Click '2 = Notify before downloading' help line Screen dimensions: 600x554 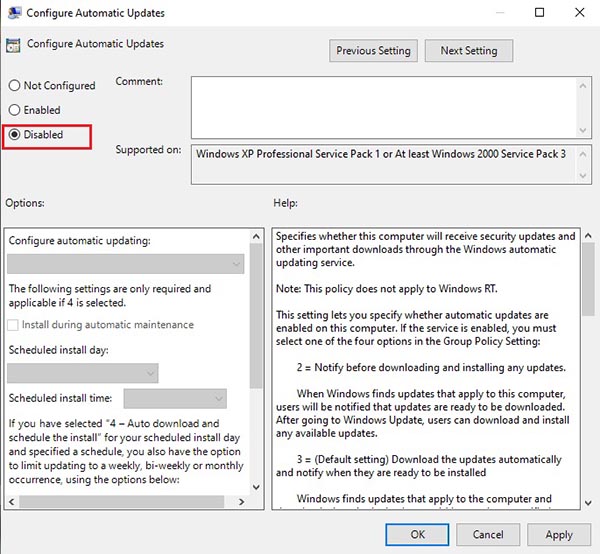click(431, 367)
